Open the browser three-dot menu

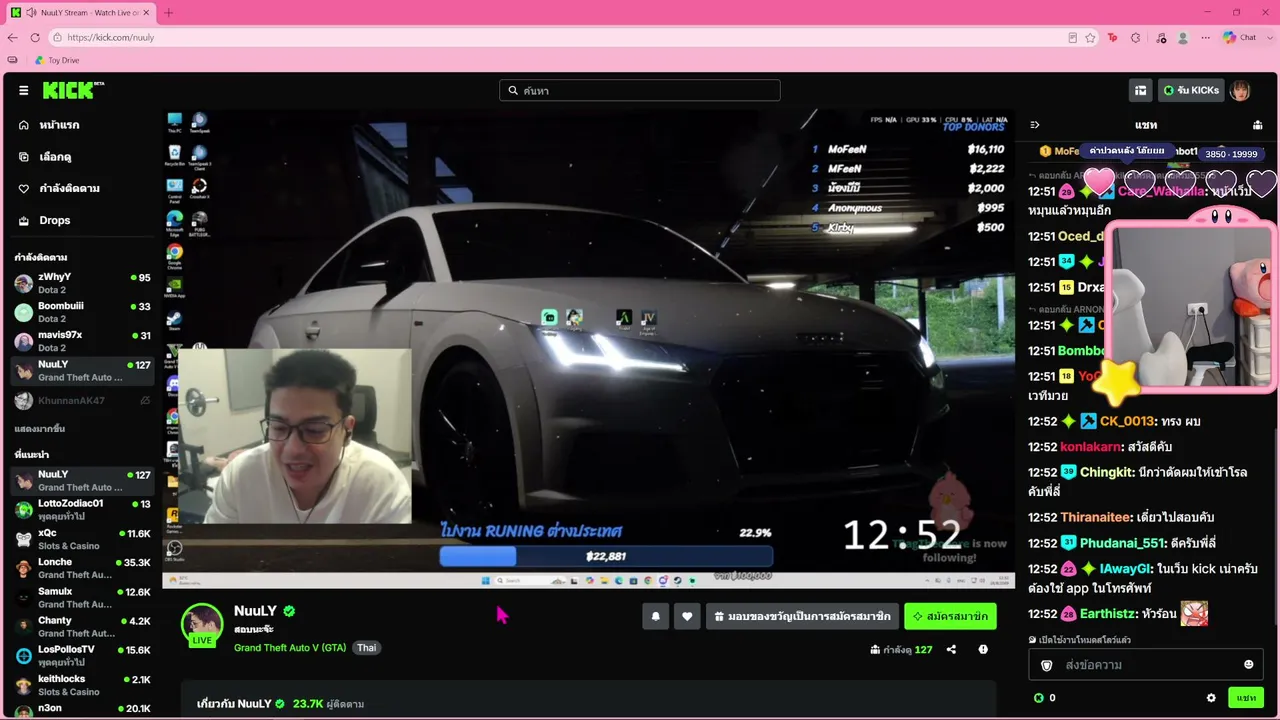[x=1206, y=37]
